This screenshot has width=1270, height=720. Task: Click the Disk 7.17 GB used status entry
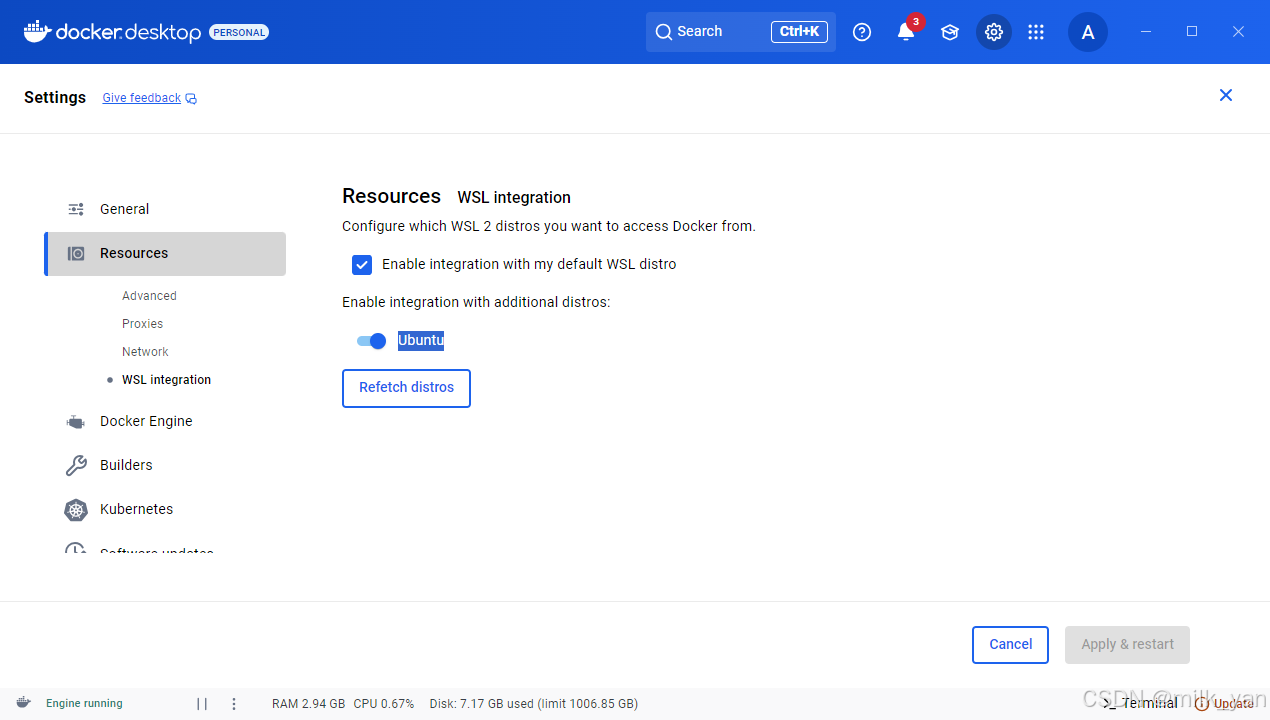(x=534, y=704)
